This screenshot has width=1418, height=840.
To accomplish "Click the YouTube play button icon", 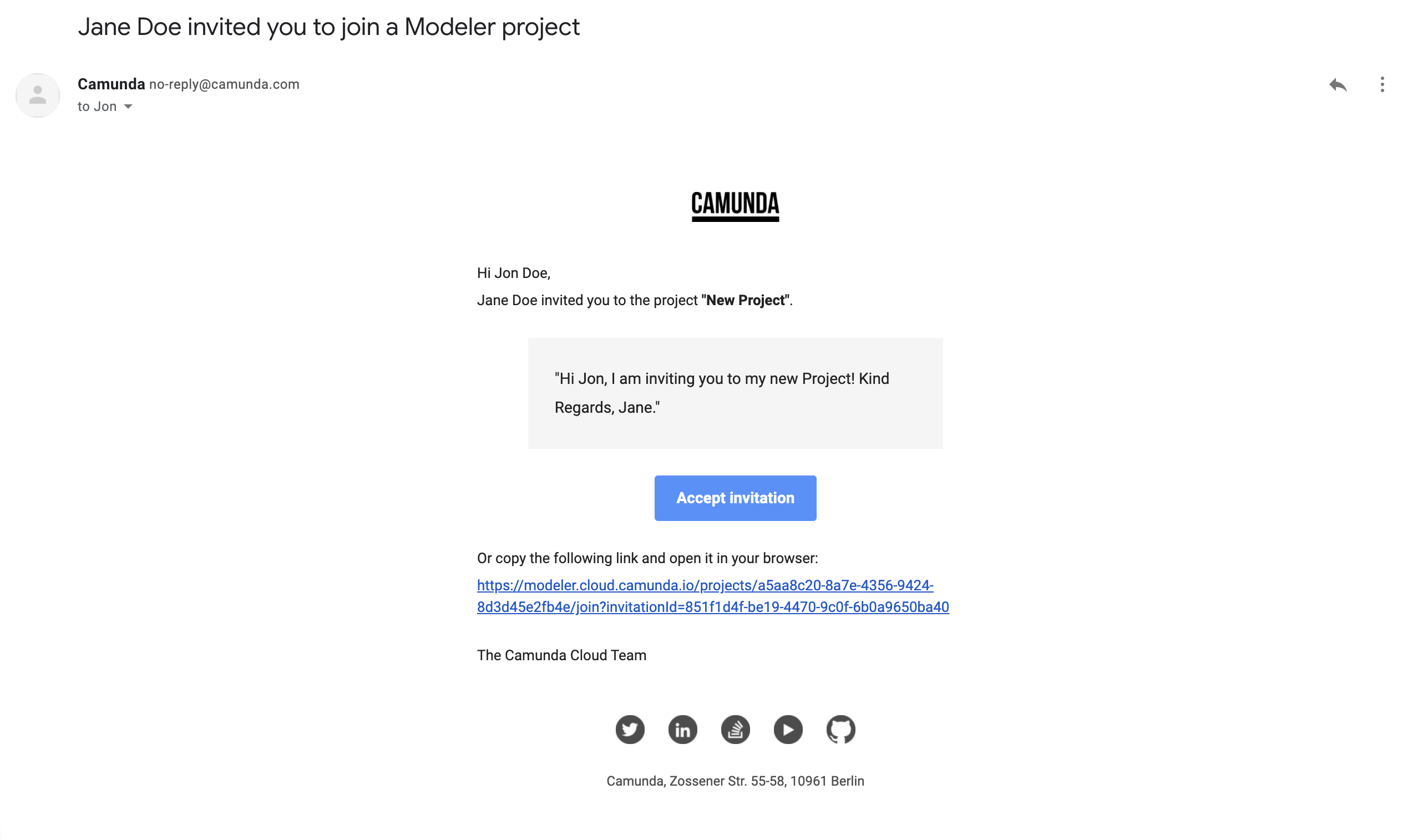I will [x=787, y=729].
